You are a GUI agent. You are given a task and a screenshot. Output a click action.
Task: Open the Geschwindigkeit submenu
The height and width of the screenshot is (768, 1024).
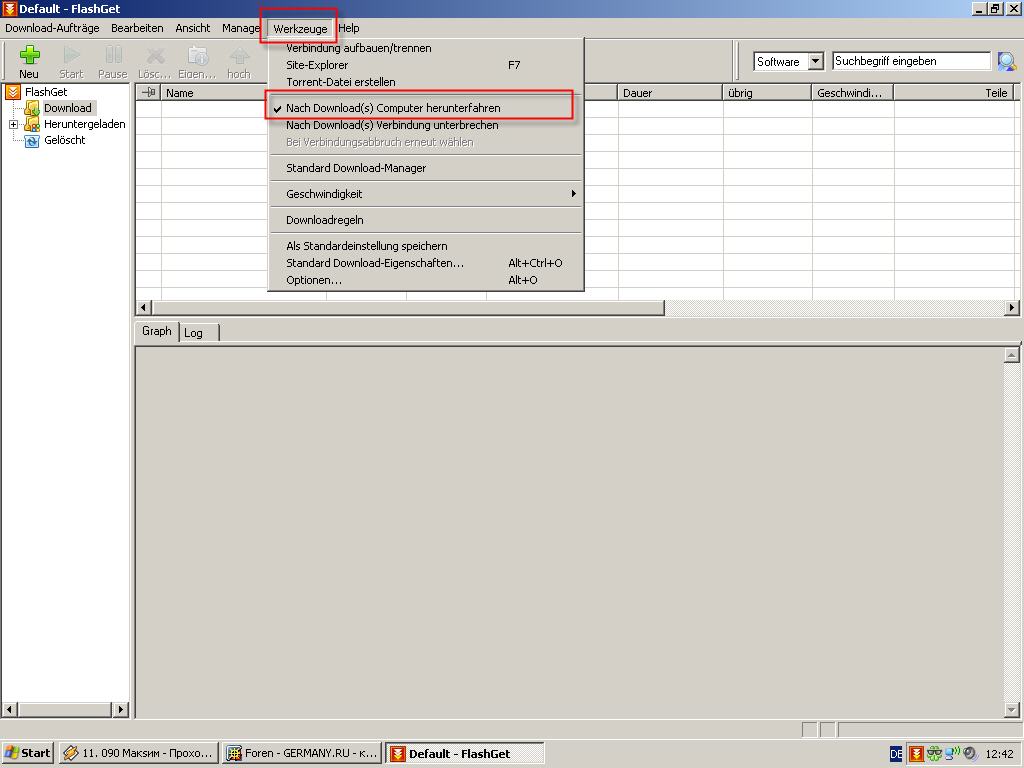[x=426, y=194]
